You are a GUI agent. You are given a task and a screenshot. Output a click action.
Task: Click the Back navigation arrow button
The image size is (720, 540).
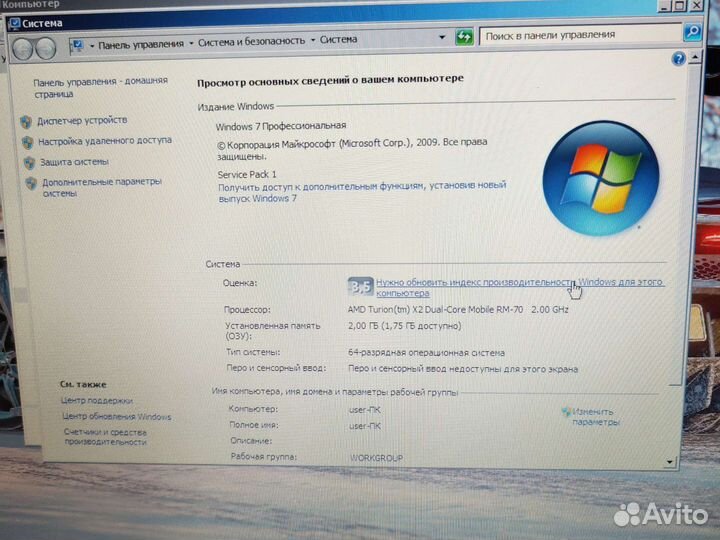click(22, 48)
